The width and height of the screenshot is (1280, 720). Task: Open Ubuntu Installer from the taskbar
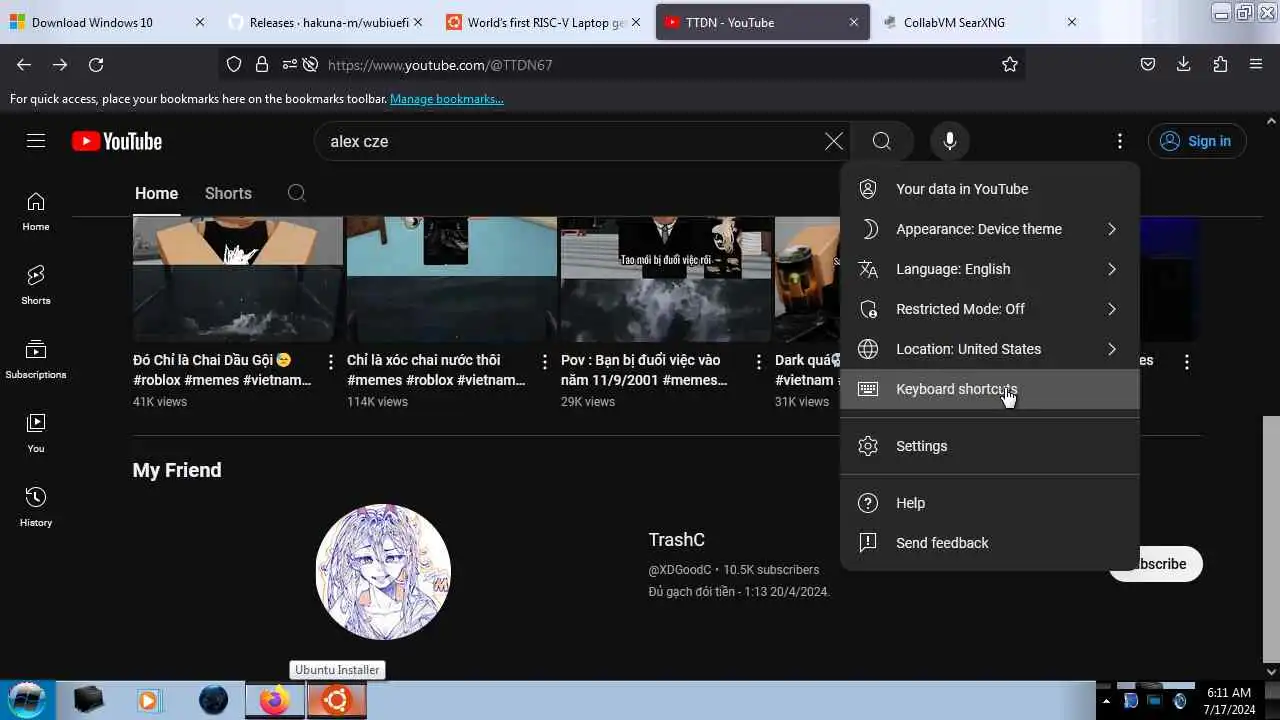click(336, 700)
